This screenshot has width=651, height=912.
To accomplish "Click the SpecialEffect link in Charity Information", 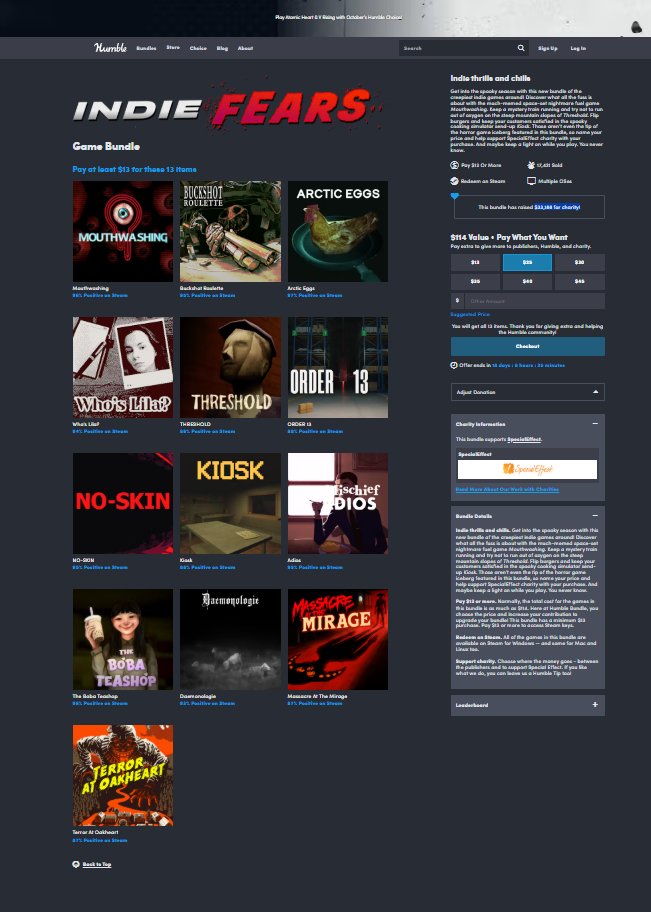I will tap(524, 439).
